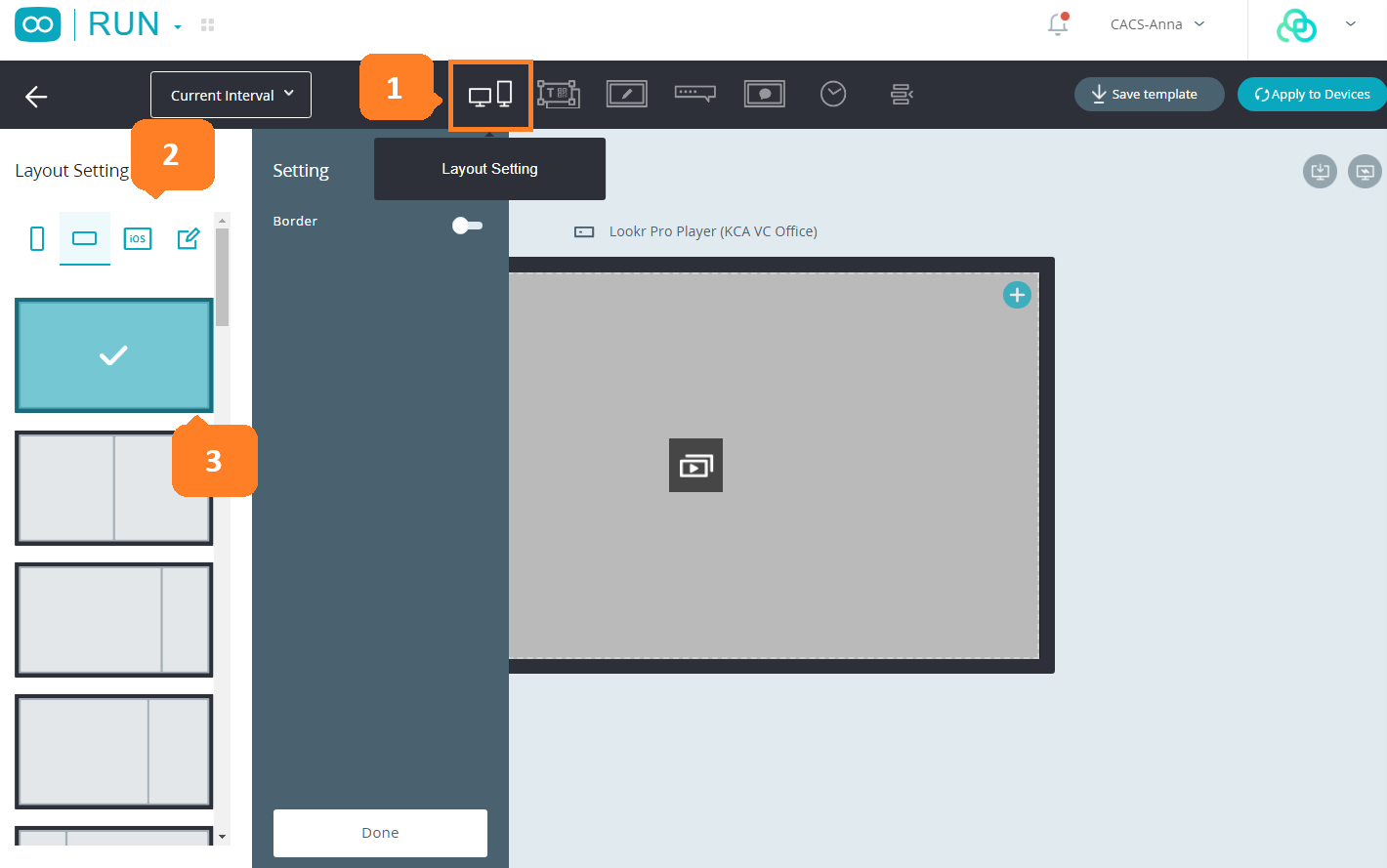Select the single full-screen layout thumbnail

(114, 355)
